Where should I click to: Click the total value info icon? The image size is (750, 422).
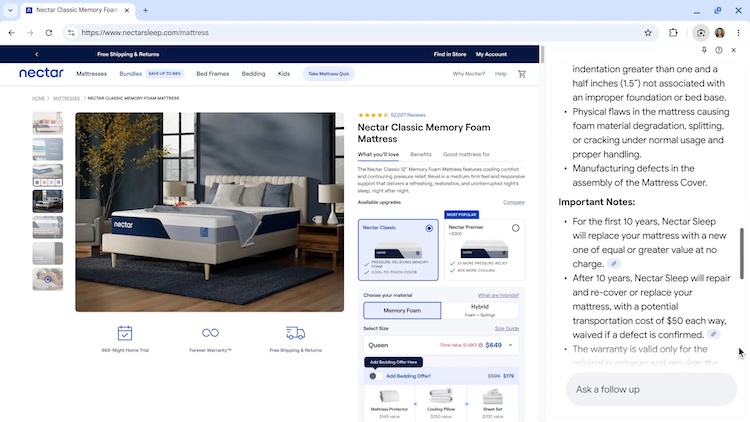480,345
